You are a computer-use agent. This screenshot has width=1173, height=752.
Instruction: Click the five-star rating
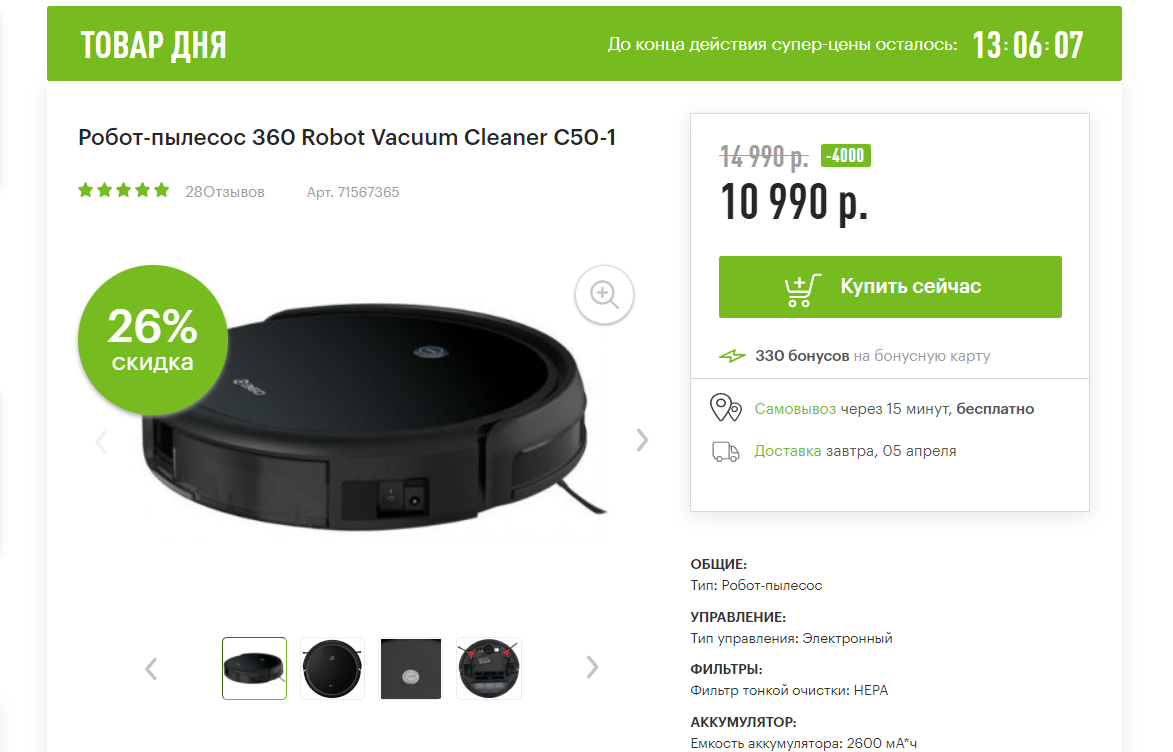pyautogui.click(x=123, y=190)
